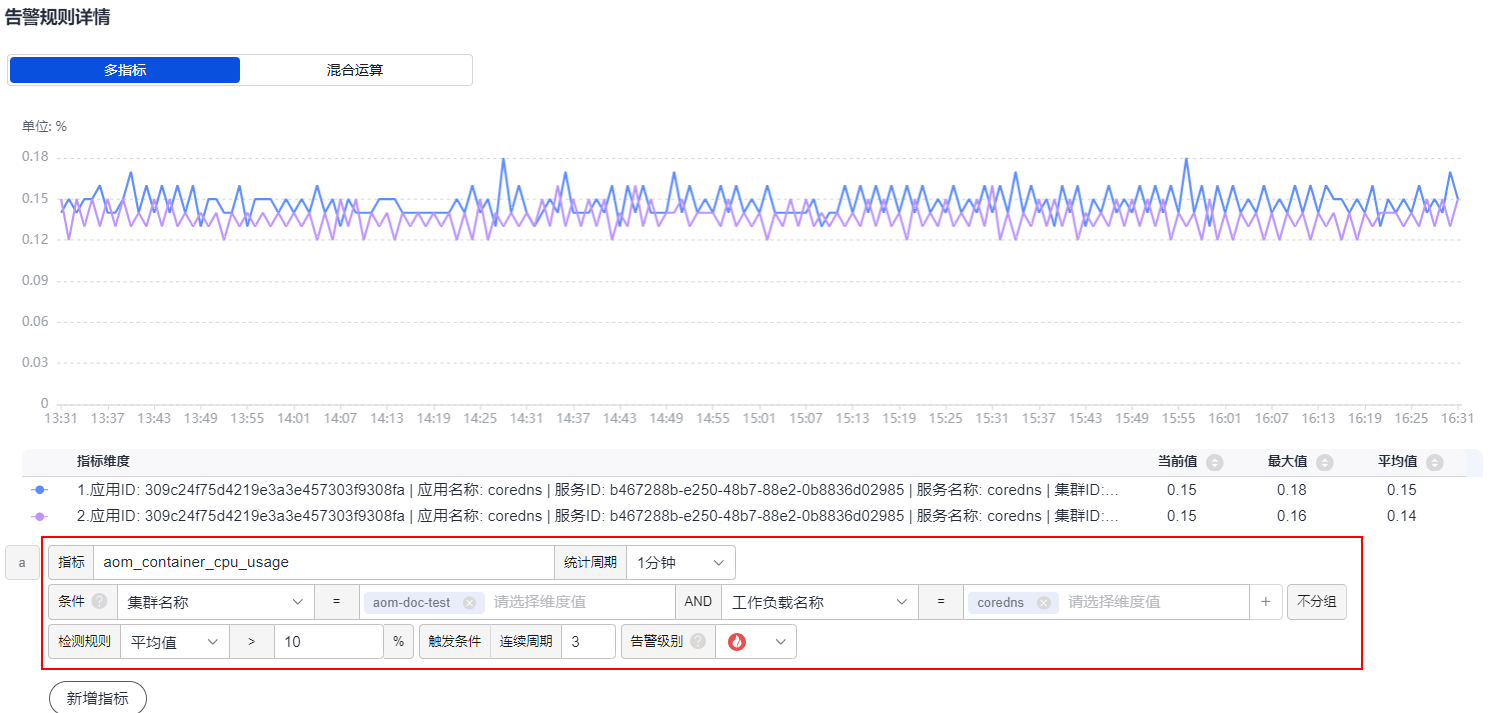Open the alarm severity level dropdown

756,642
